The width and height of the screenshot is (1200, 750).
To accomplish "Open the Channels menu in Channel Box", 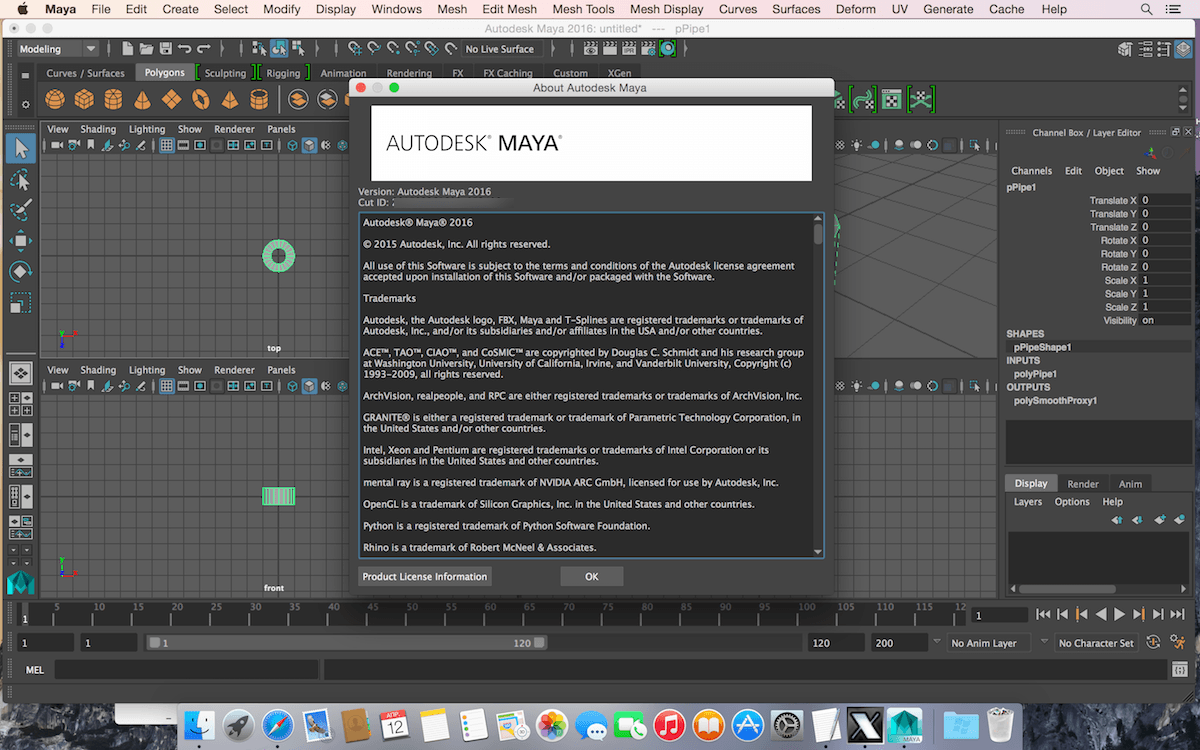I will (x=1031, y=171).
